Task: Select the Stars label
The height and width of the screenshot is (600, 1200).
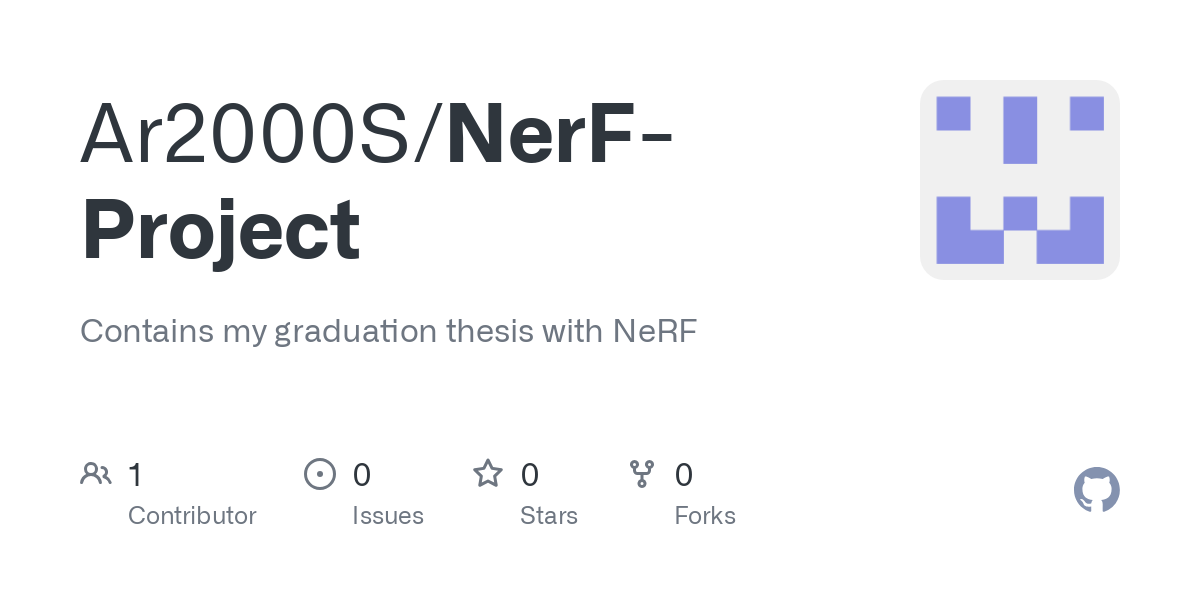Action: [549, 516]
